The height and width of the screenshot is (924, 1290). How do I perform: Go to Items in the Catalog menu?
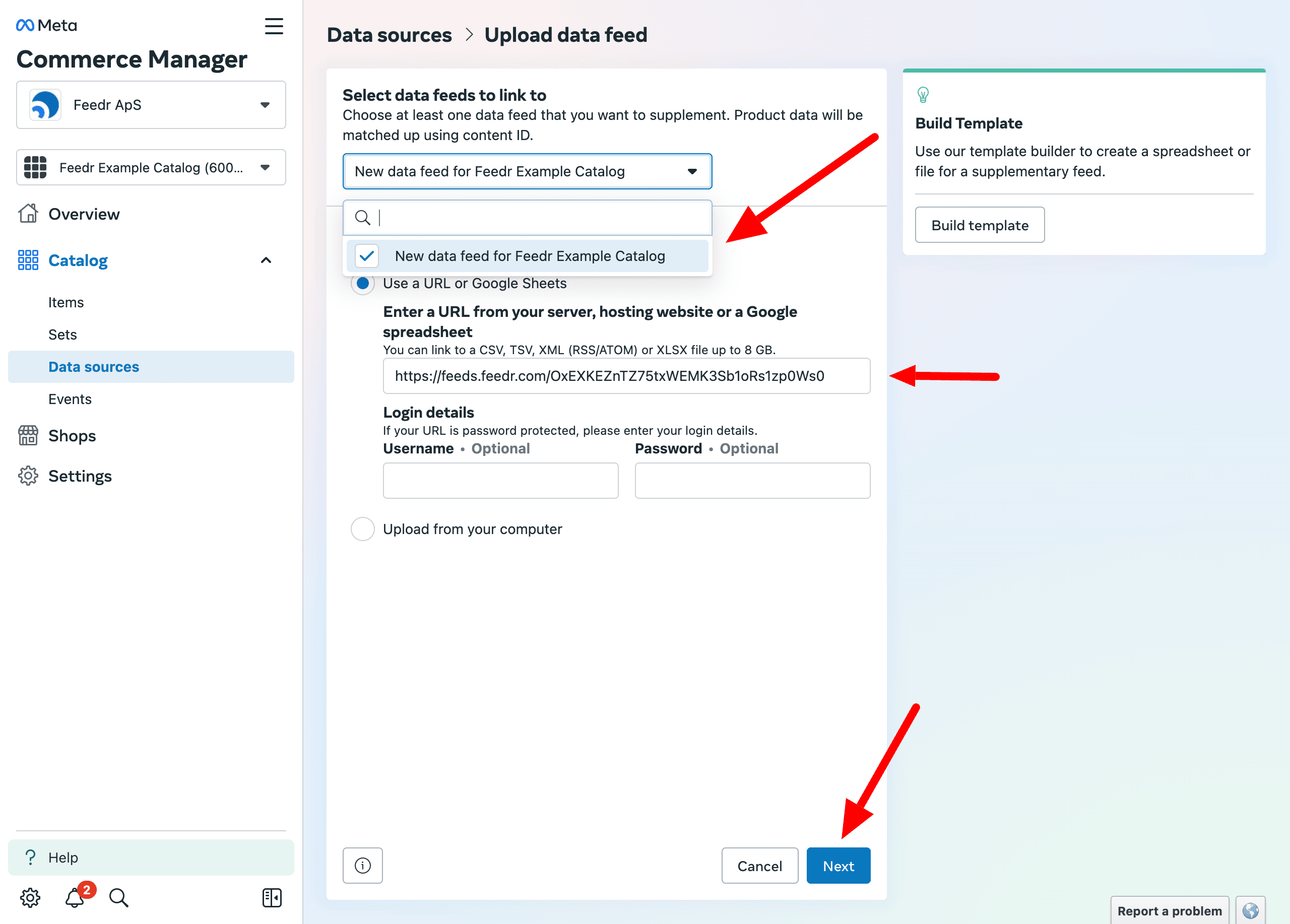point(66,302)
